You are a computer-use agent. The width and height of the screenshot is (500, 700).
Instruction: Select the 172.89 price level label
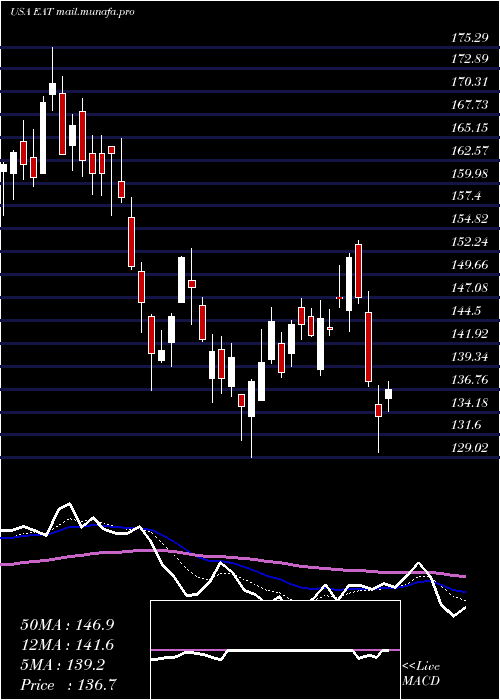tap(469, 59)
